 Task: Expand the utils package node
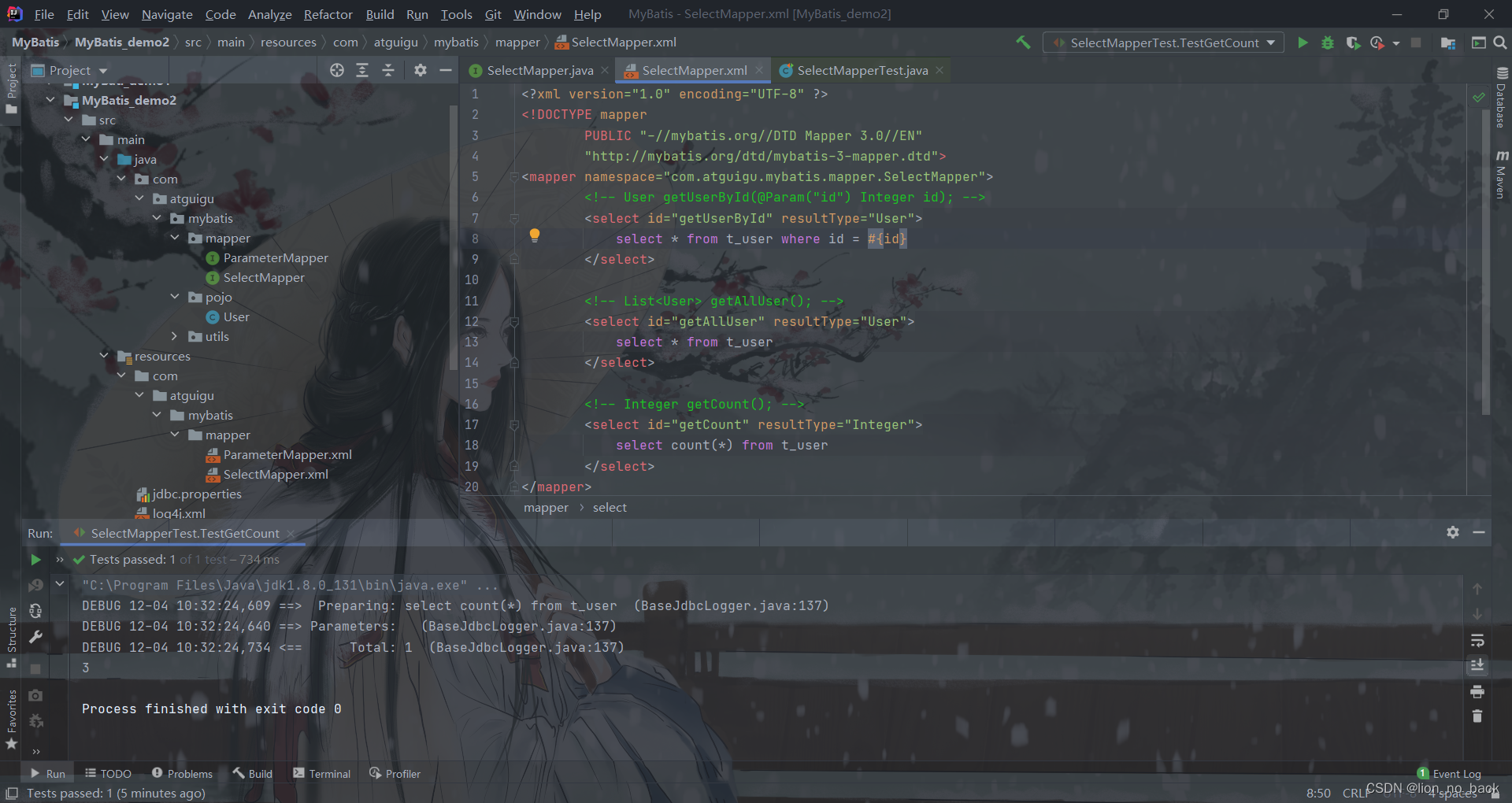click(x=175, y=336)
